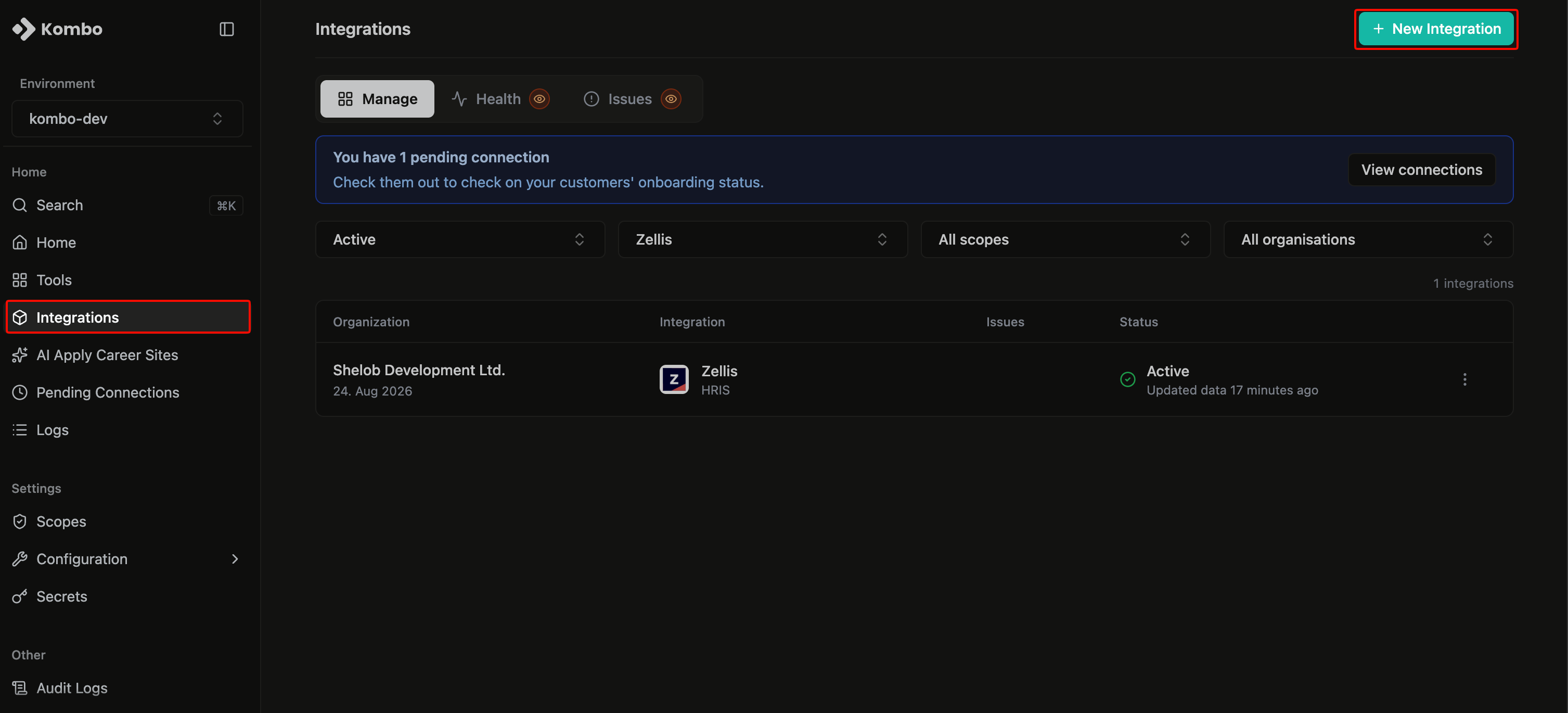This screenshot has width=1568, height=713.
Task: Click the Issues column header
Action: coord(1005,322)
